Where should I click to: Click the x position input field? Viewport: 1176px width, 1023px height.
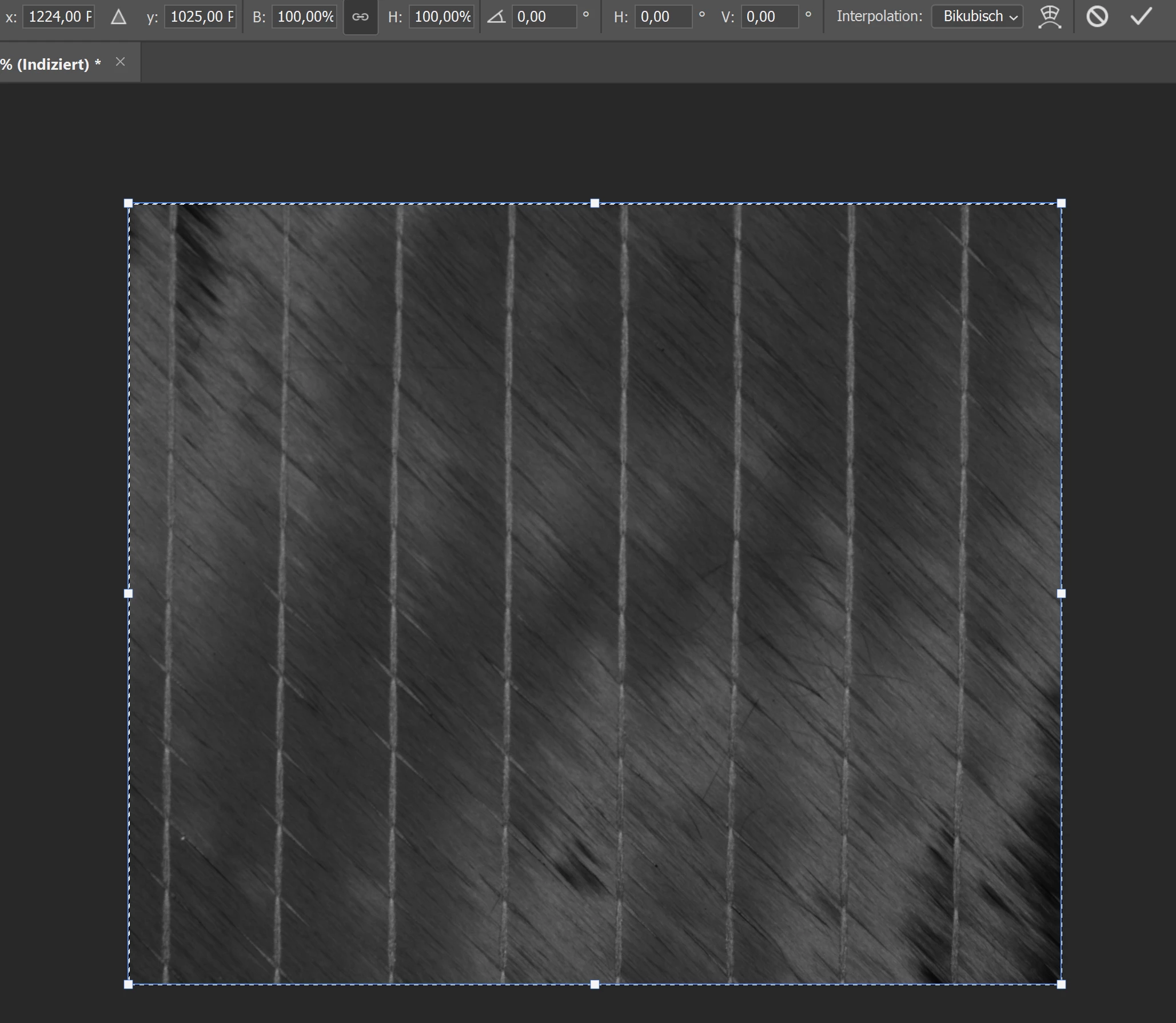[59, 17]
